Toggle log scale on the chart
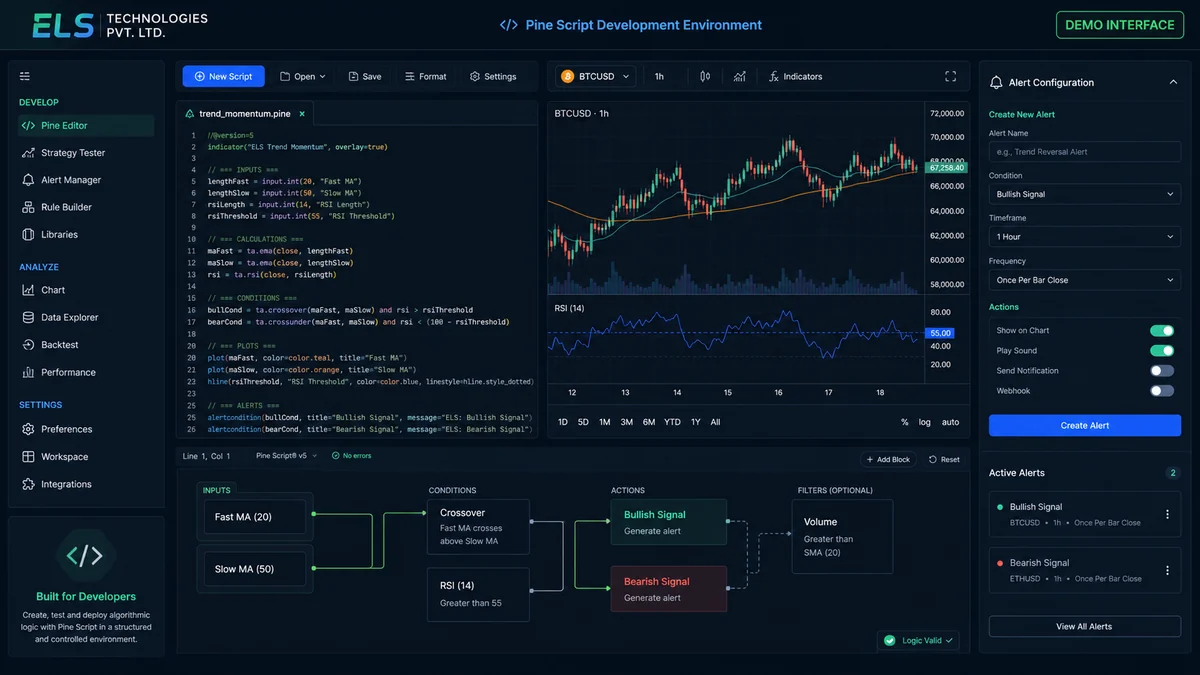This screenshot has height=675, width=1200. click(x=925, y=422)
